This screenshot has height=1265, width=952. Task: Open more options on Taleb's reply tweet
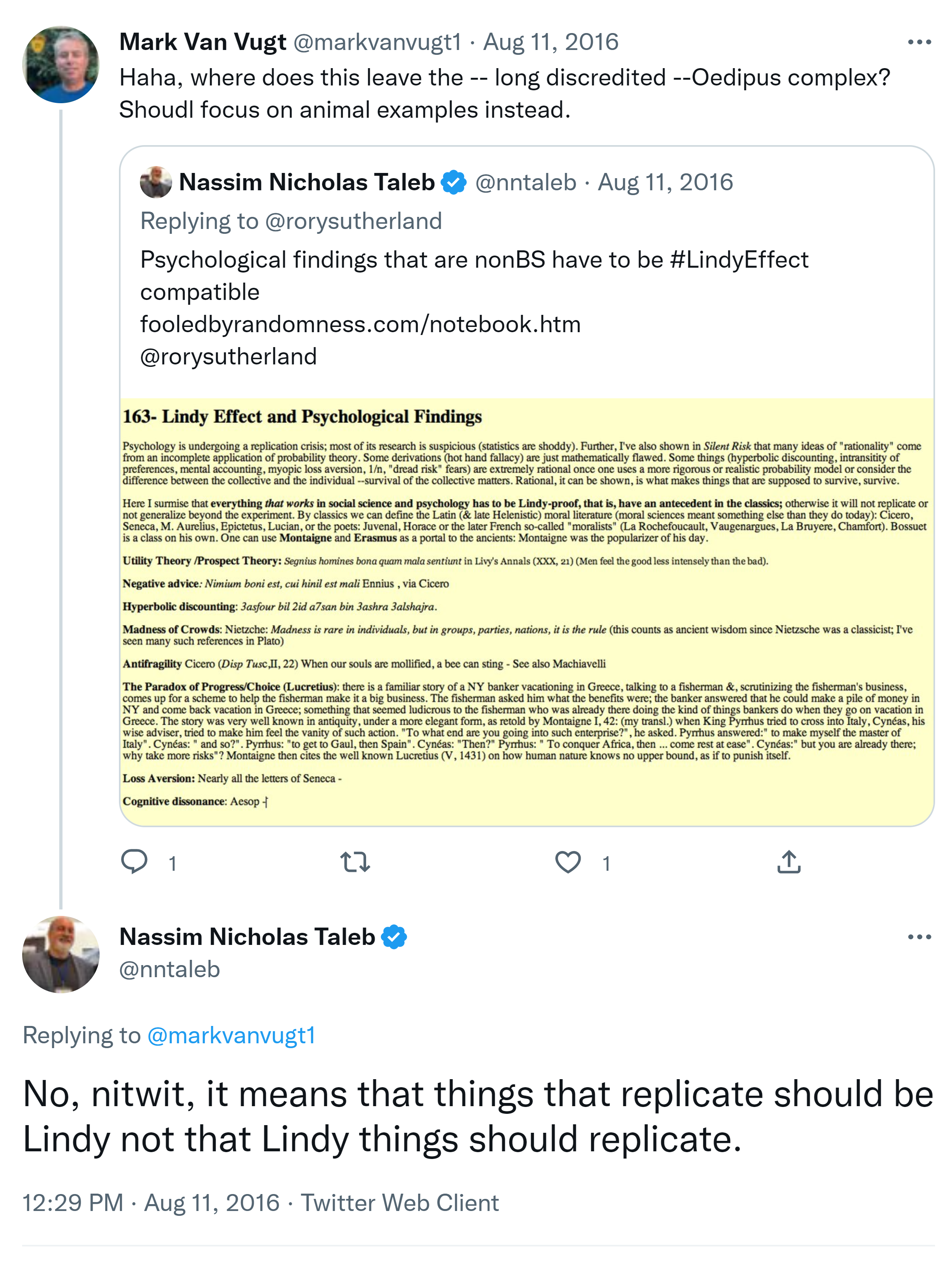[x=919, y=937]
